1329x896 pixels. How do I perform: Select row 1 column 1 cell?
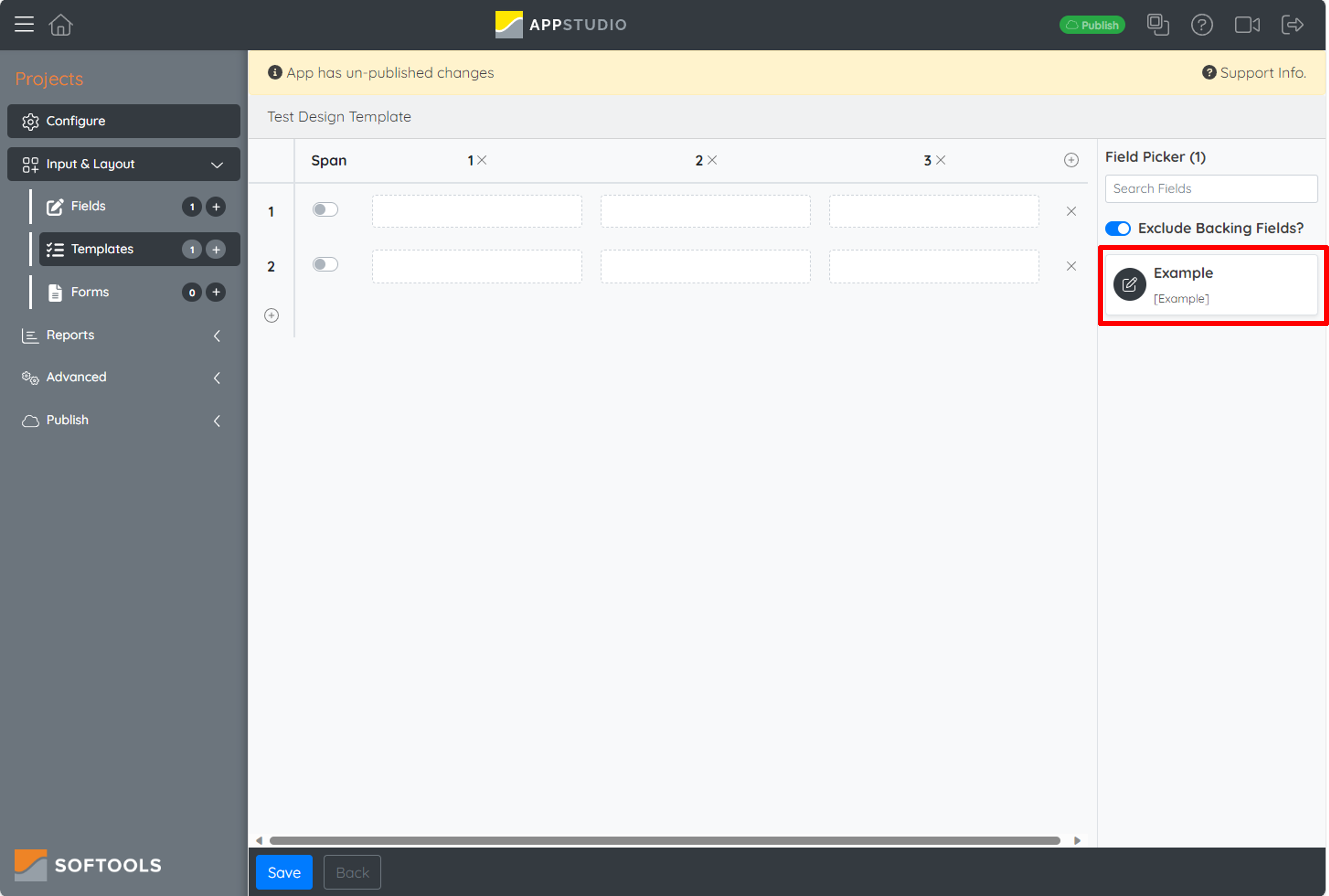(x=476, y=211)
